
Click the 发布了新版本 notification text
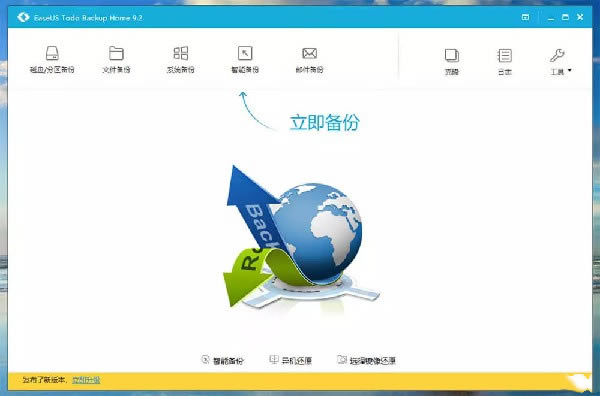[x=44, y=380]
